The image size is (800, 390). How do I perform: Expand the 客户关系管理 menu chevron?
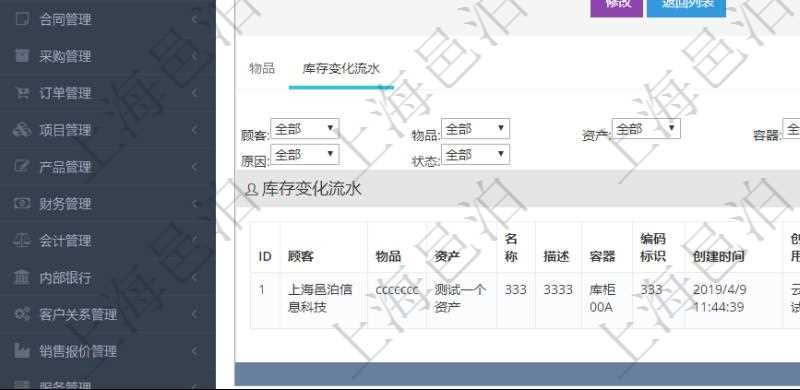coord(195,314)
